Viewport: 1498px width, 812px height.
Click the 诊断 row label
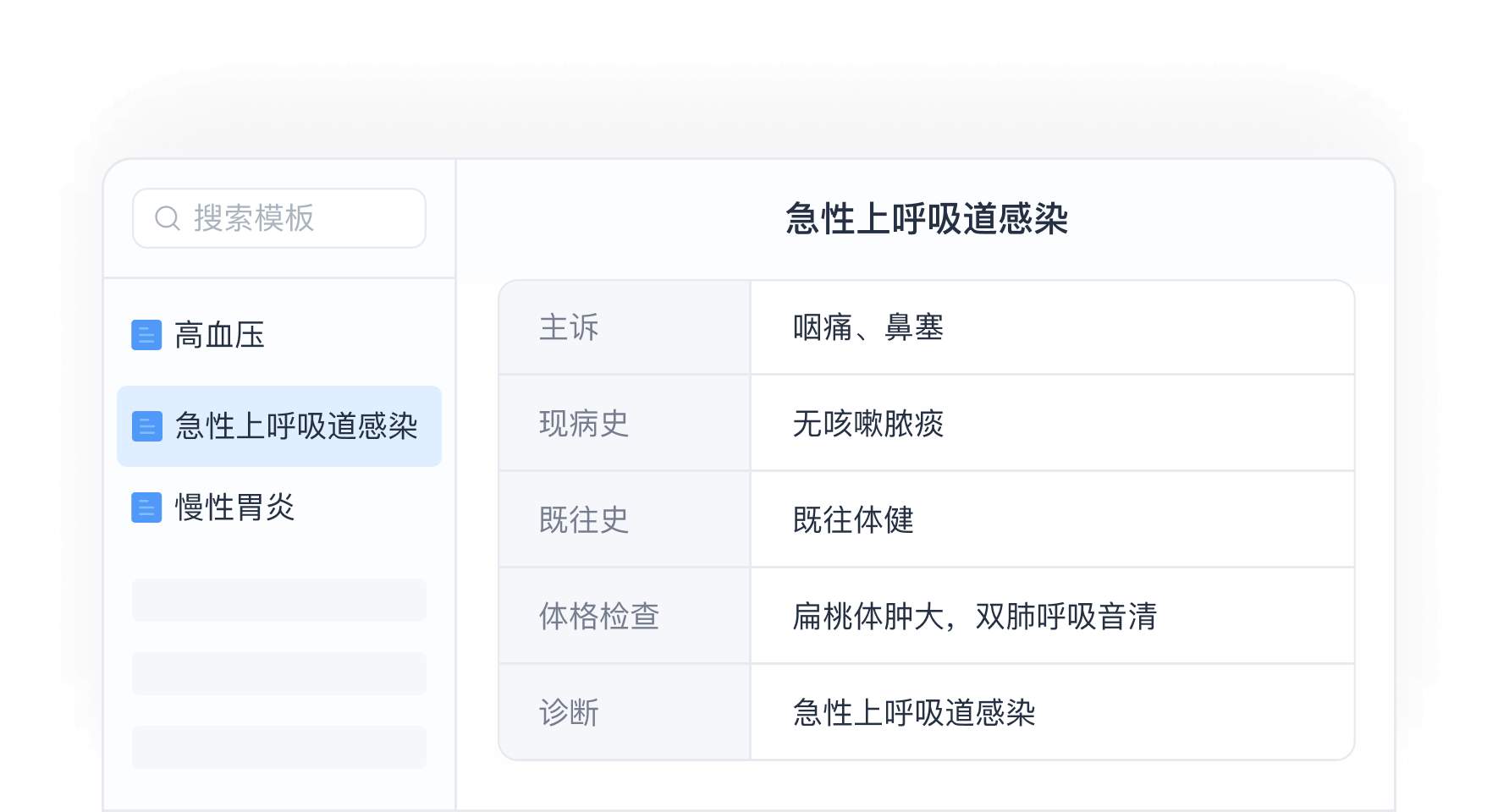point(569,712)
